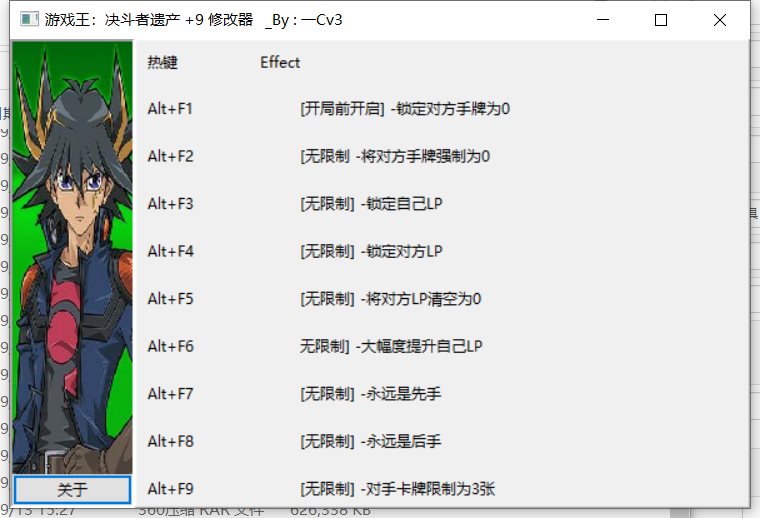Click the 热键 column header
This screenshot has width=760, height=518.
[162, 63]
